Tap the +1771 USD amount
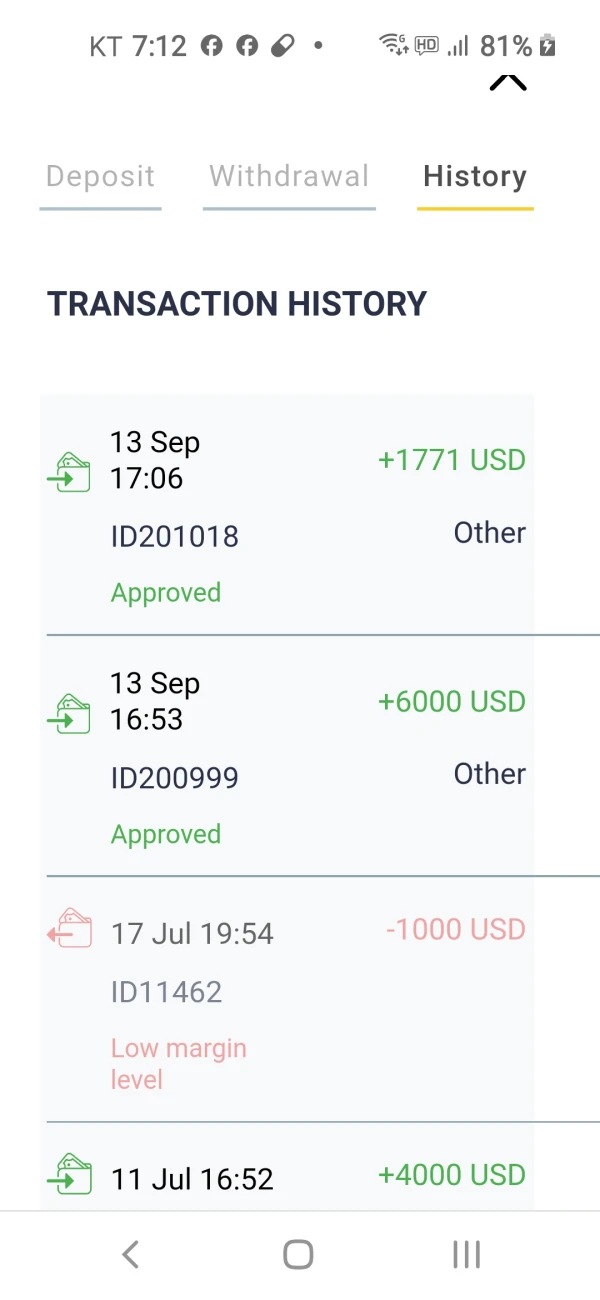 pyautogui.click(x=452, y=460)
